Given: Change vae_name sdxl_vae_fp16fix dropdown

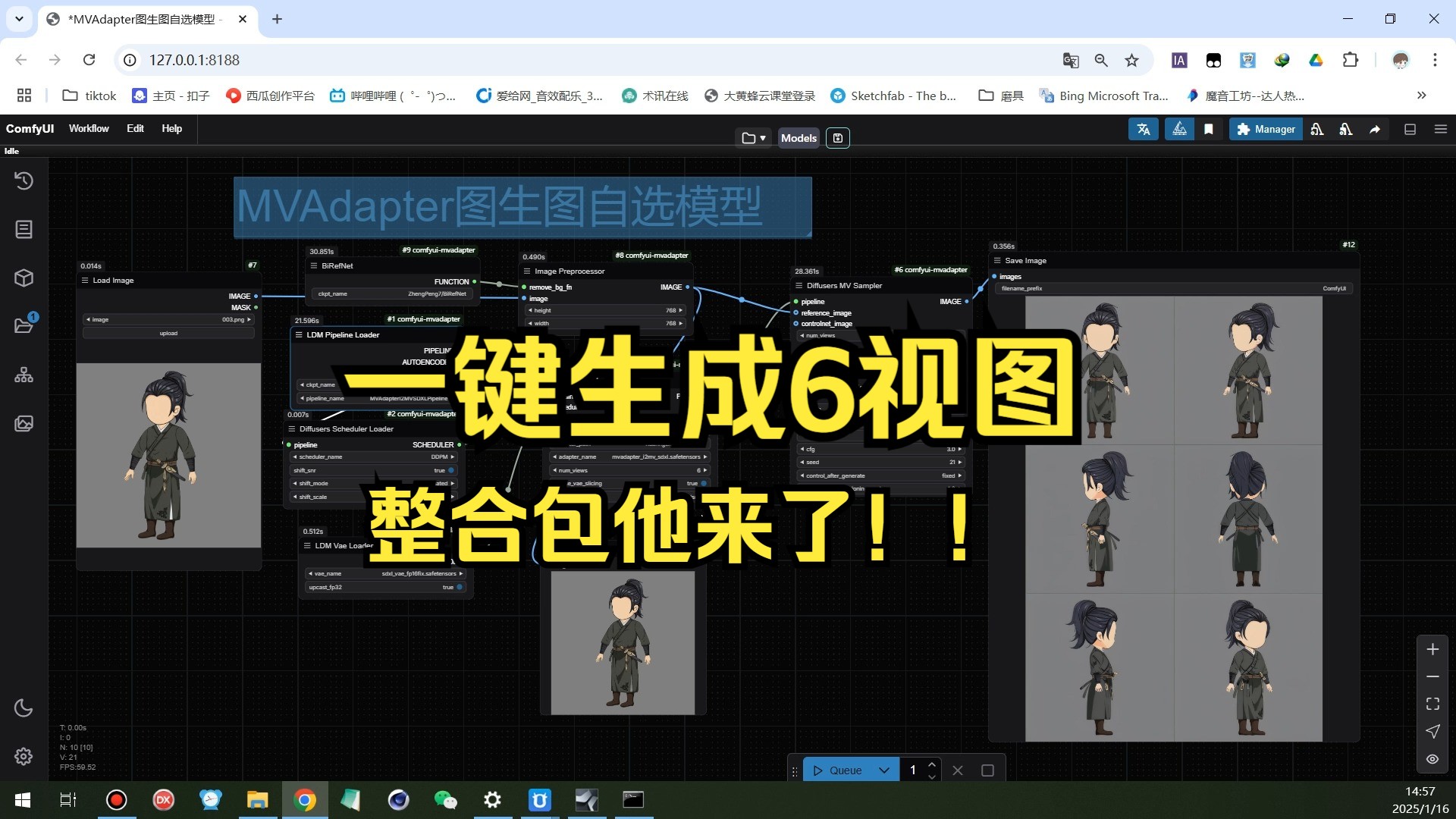Looking at the screenshot, I should (386, 574).
